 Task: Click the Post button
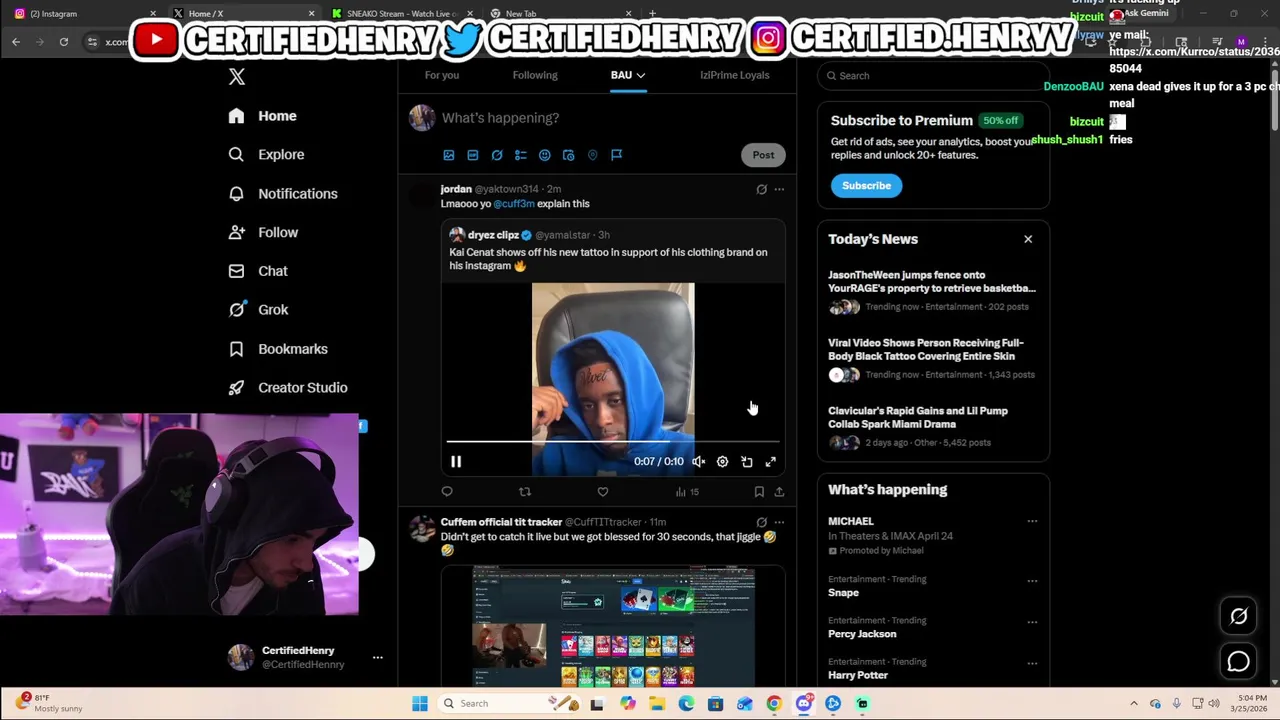[x=763, y=155]
